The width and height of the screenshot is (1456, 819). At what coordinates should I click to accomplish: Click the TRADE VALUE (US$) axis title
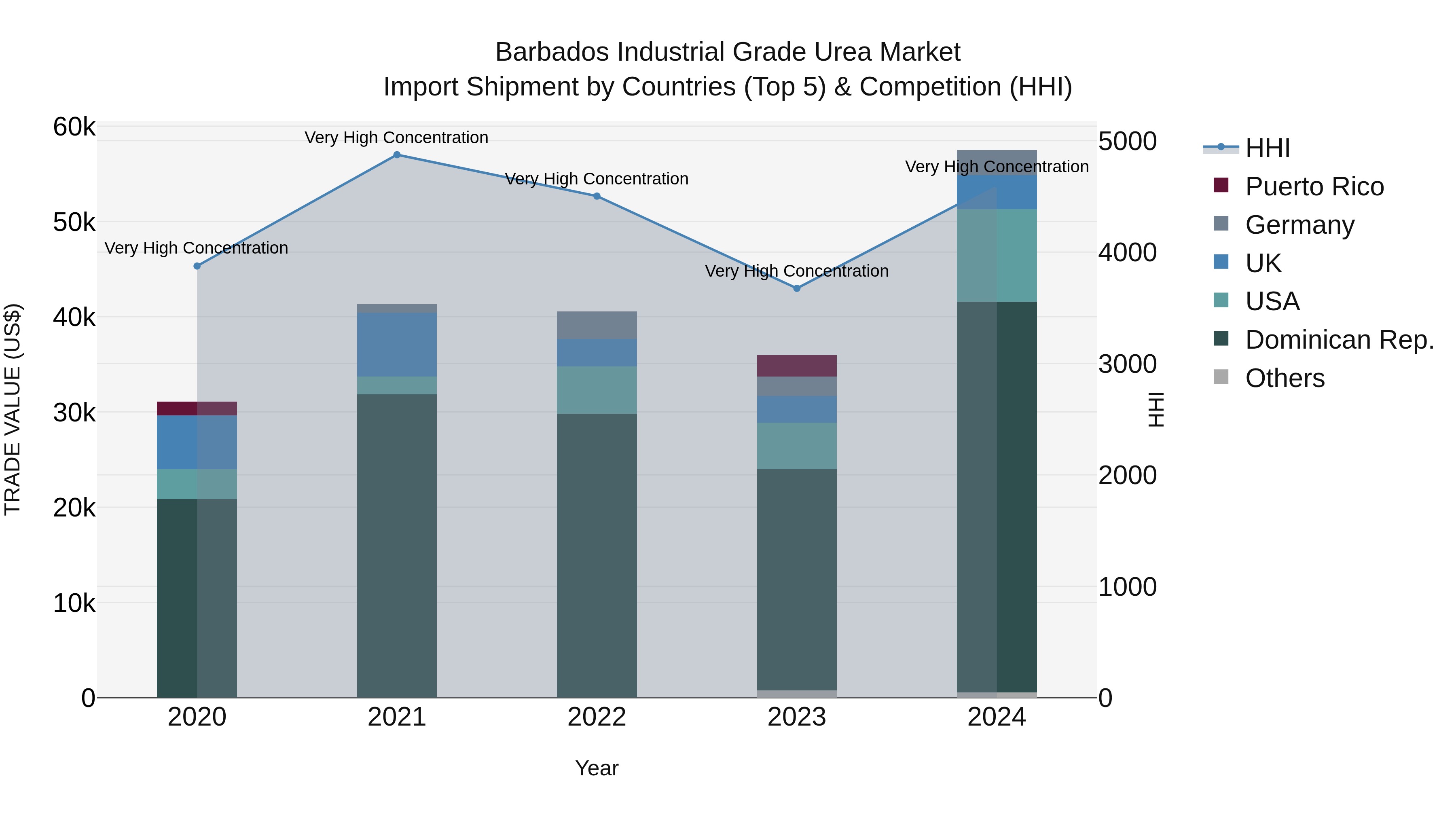(13, 409)
